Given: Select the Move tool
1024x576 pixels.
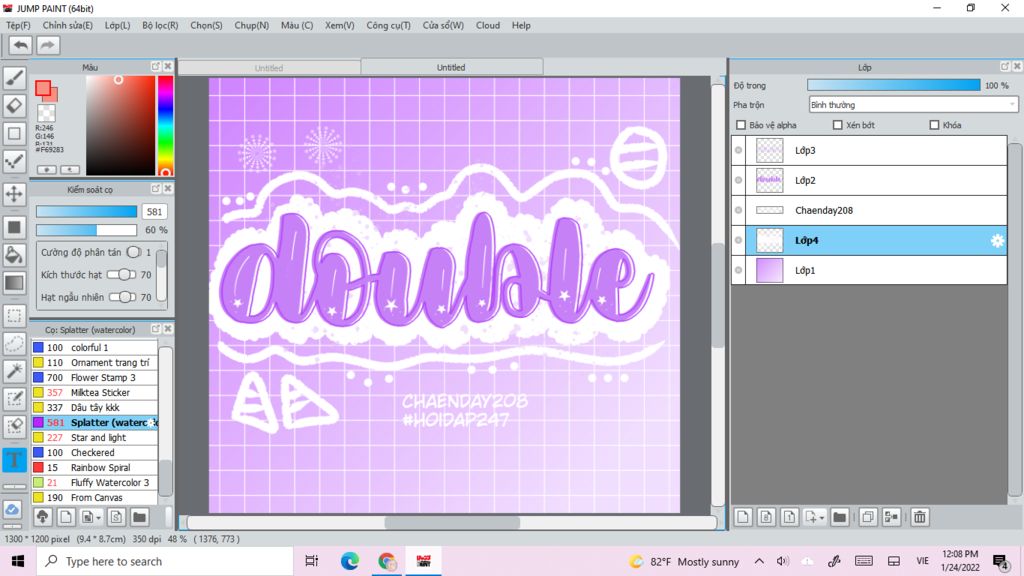Looking at the screenshot, I should pos(14,194).
